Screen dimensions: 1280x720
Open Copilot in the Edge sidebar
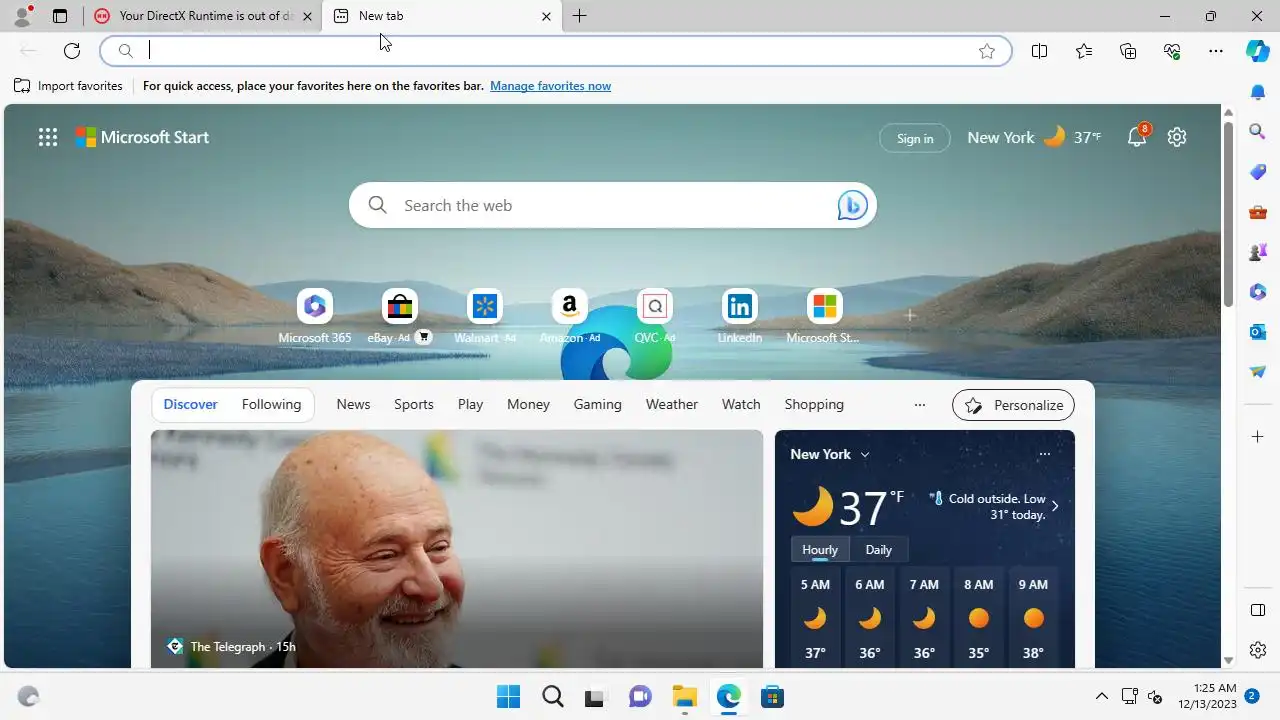point(1258,51)
